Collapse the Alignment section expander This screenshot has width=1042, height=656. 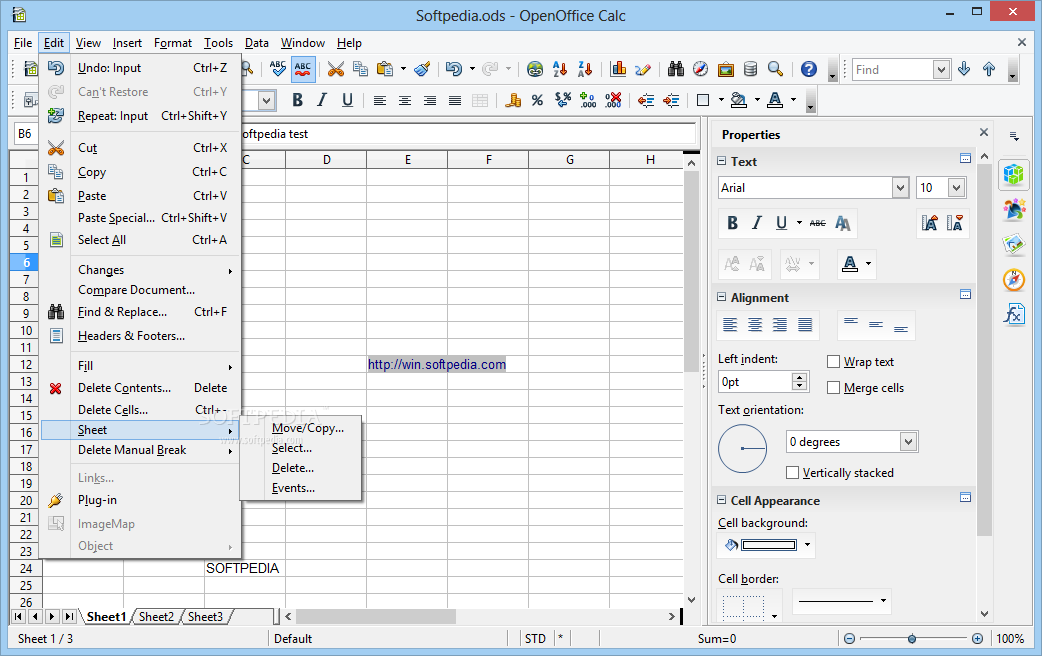point(722,297)
